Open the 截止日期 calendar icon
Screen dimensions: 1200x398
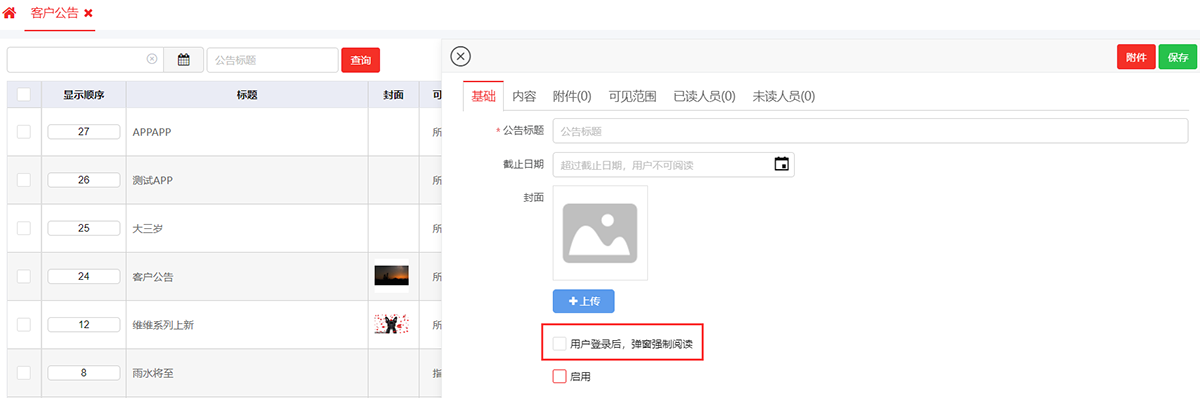pyautogui.click(x=782, y=164)
